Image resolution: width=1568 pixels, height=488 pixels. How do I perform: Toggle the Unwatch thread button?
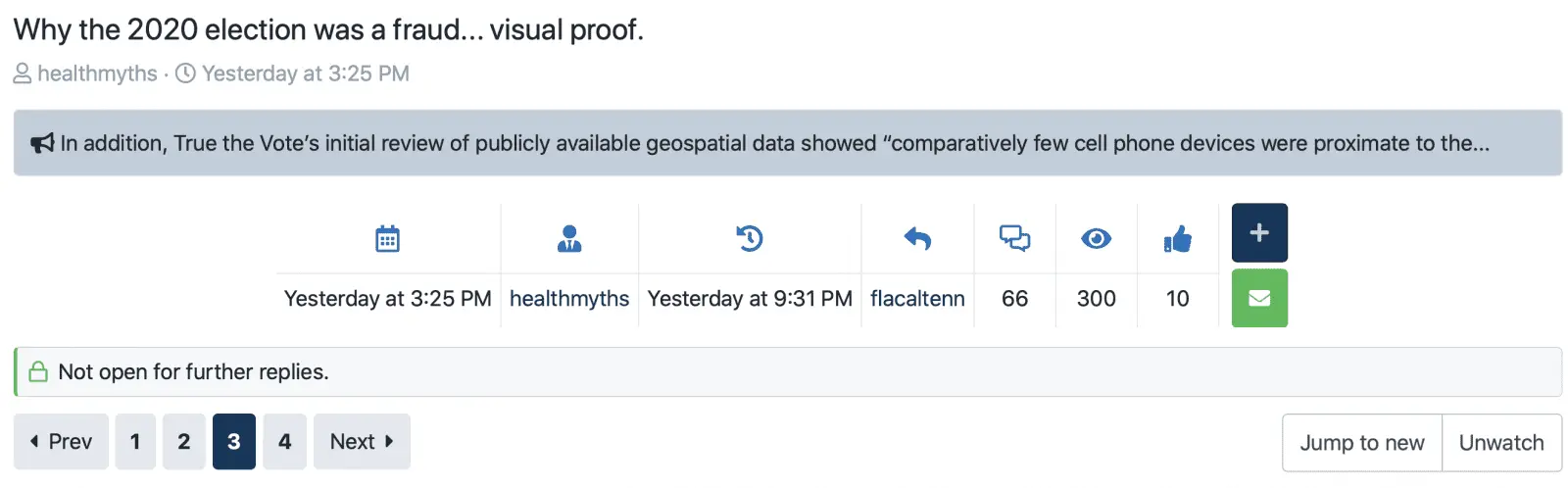tap(1501, 443)
